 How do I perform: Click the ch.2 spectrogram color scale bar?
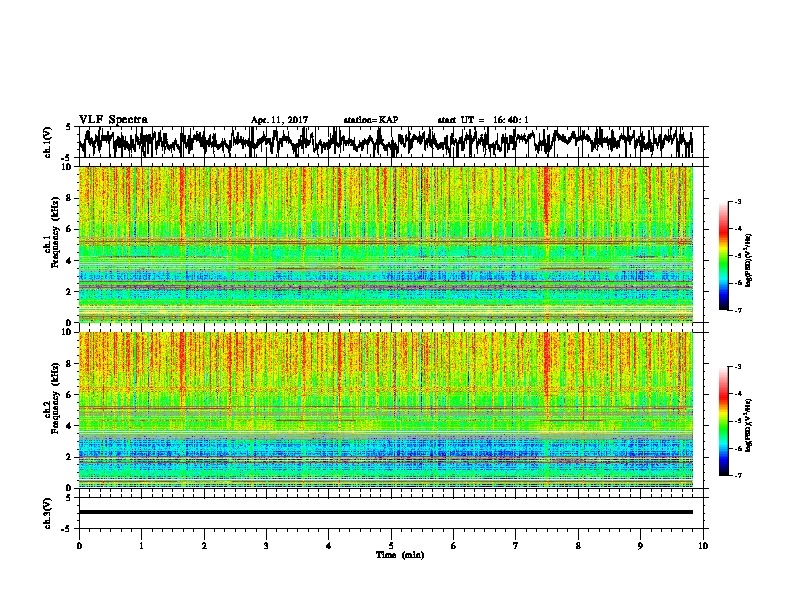(x=723, y=421)
